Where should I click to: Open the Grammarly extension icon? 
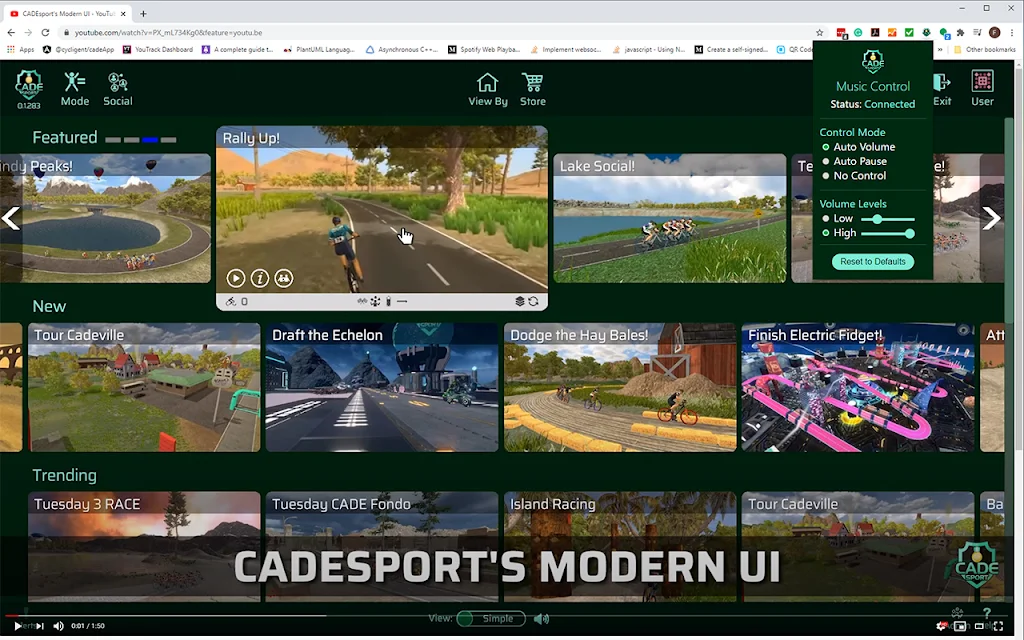[858, 32]
